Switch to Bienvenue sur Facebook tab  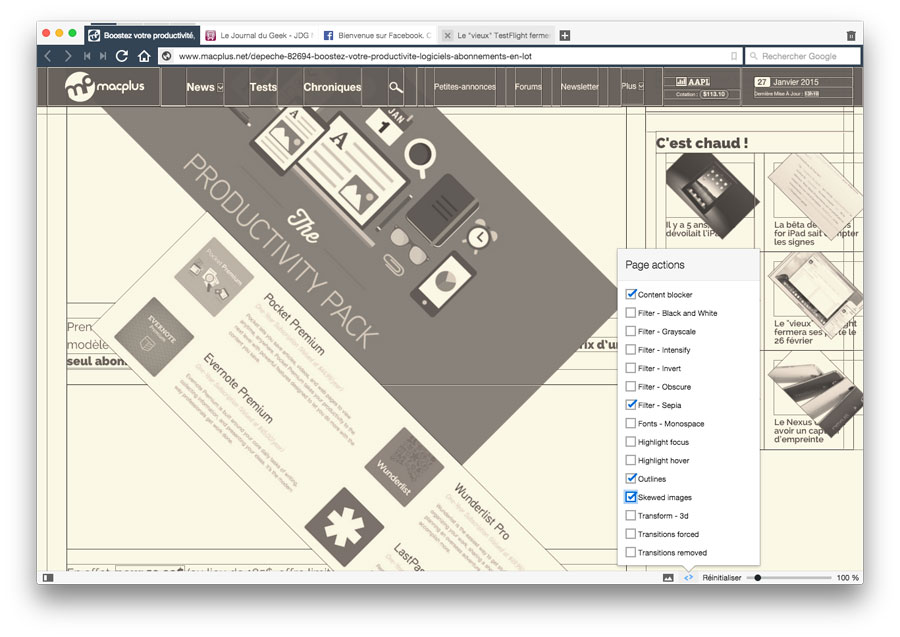click(378, 36)
